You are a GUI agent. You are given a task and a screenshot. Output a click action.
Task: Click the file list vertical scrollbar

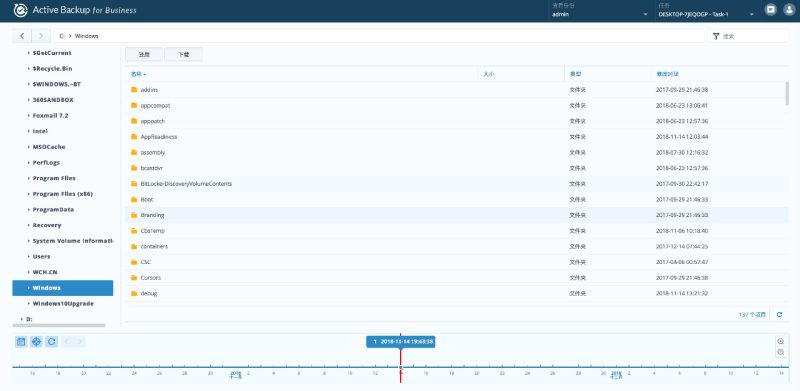(x=787, y=94)
